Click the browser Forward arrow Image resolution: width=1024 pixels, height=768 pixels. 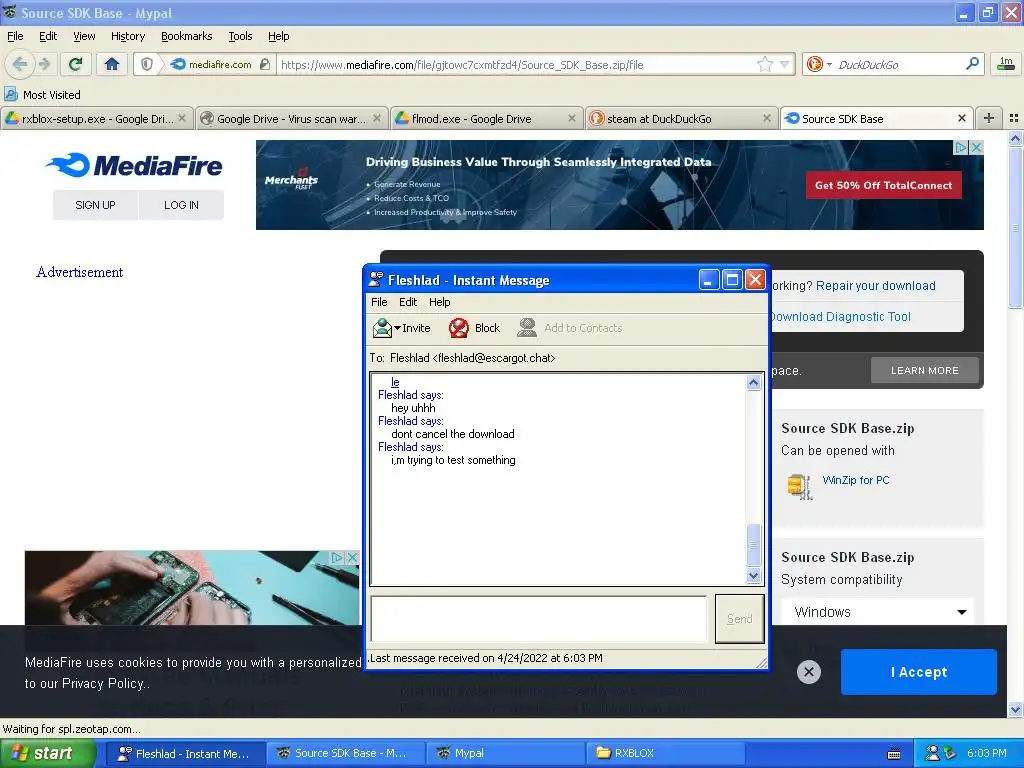pyautogui.click(x=44, y=64)
